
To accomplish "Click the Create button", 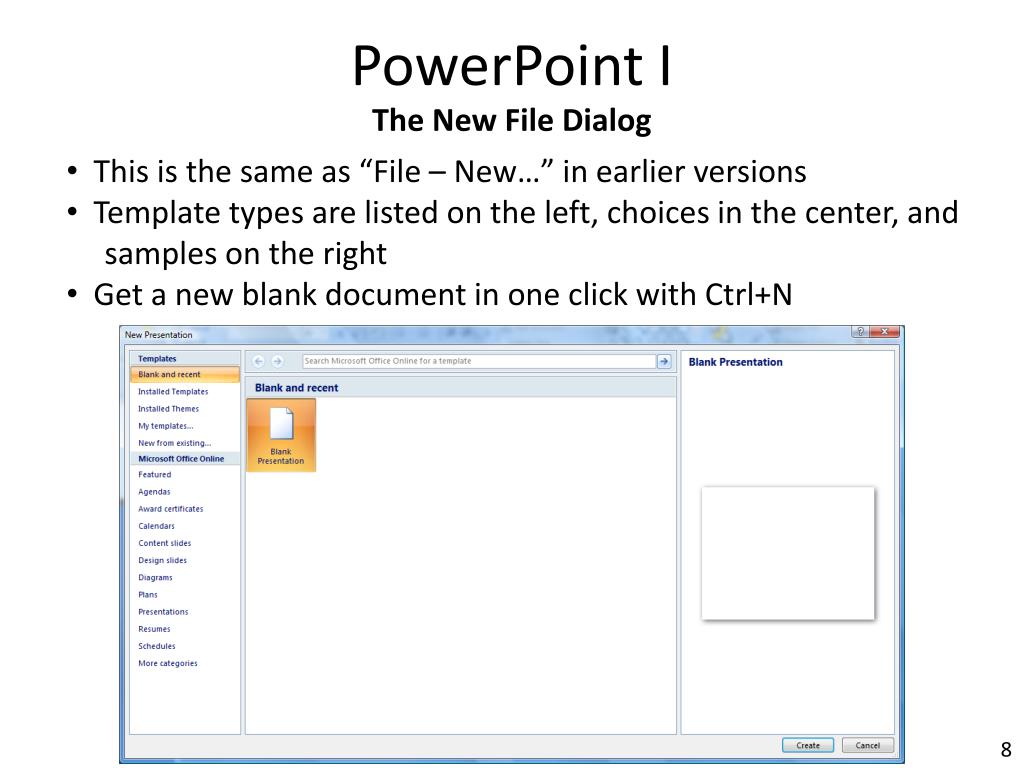I will [808, 745].
